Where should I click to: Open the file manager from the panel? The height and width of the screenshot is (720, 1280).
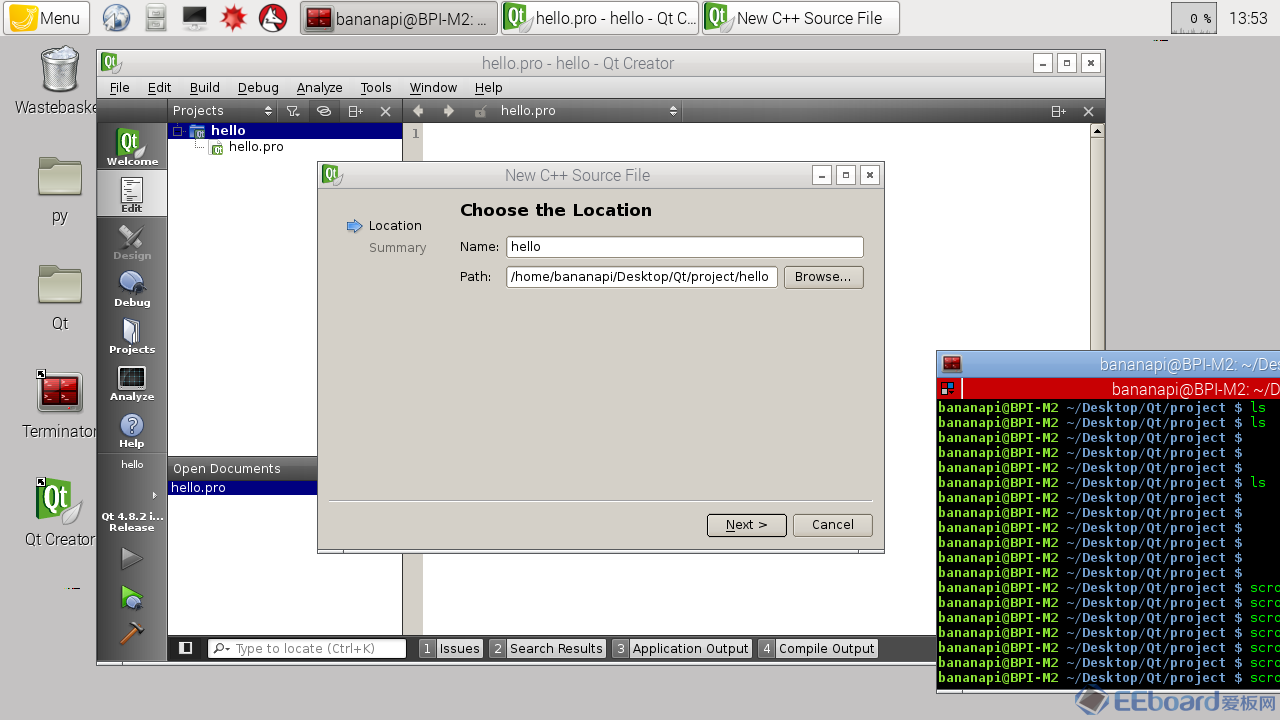(x=155, y=18)
